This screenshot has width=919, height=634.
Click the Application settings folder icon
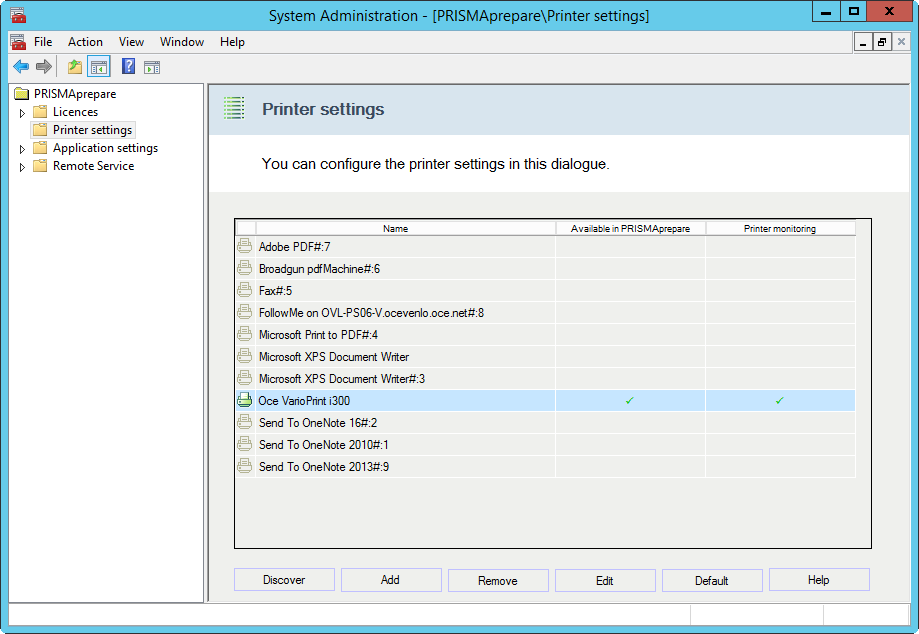[x=40, y=148]
